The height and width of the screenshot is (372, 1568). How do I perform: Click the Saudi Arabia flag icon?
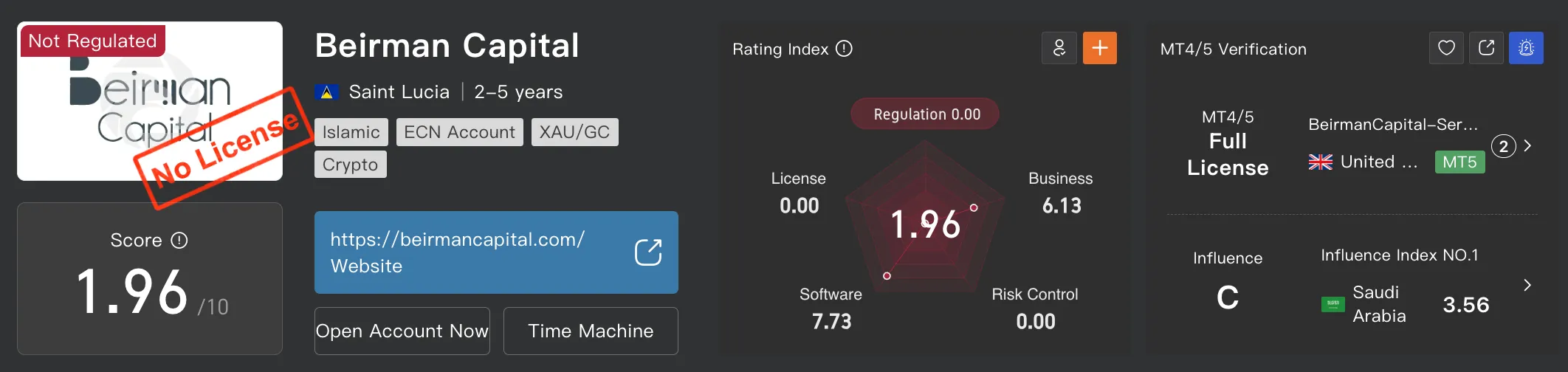point(1333,303)
